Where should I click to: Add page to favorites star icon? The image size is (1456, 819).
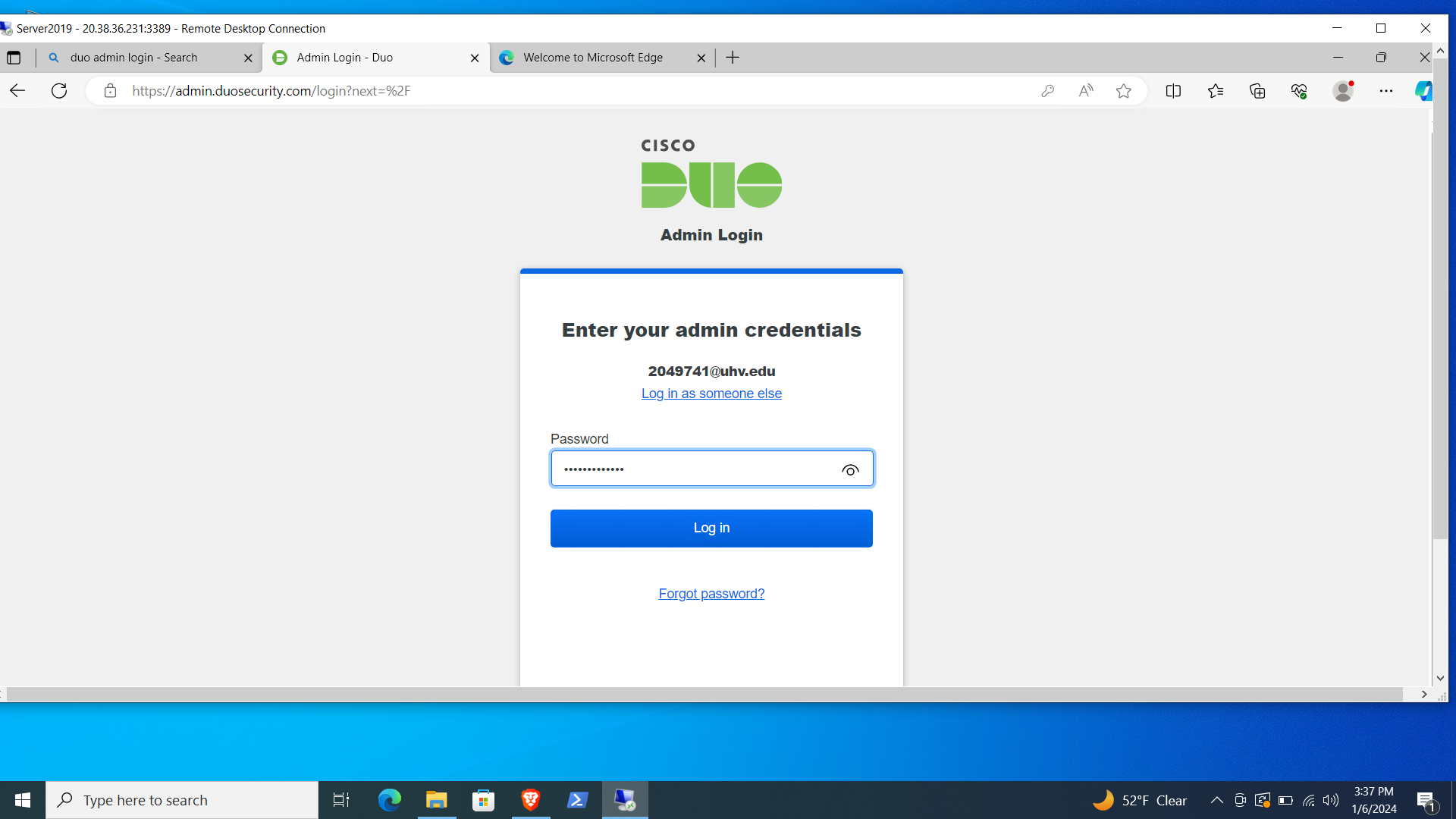tap(1123, 91)
